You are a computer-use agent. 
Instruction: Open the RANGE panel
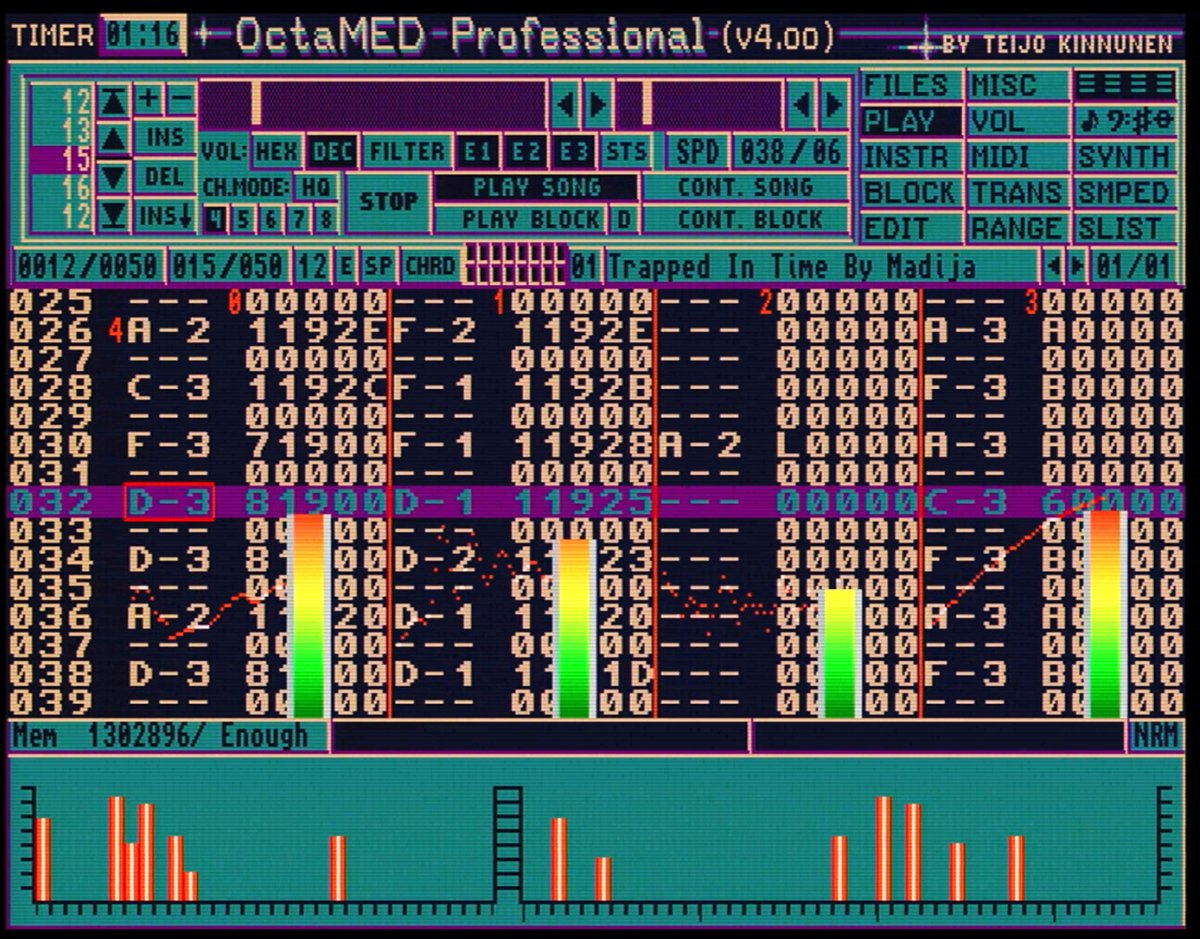[x=1018, y=228]
